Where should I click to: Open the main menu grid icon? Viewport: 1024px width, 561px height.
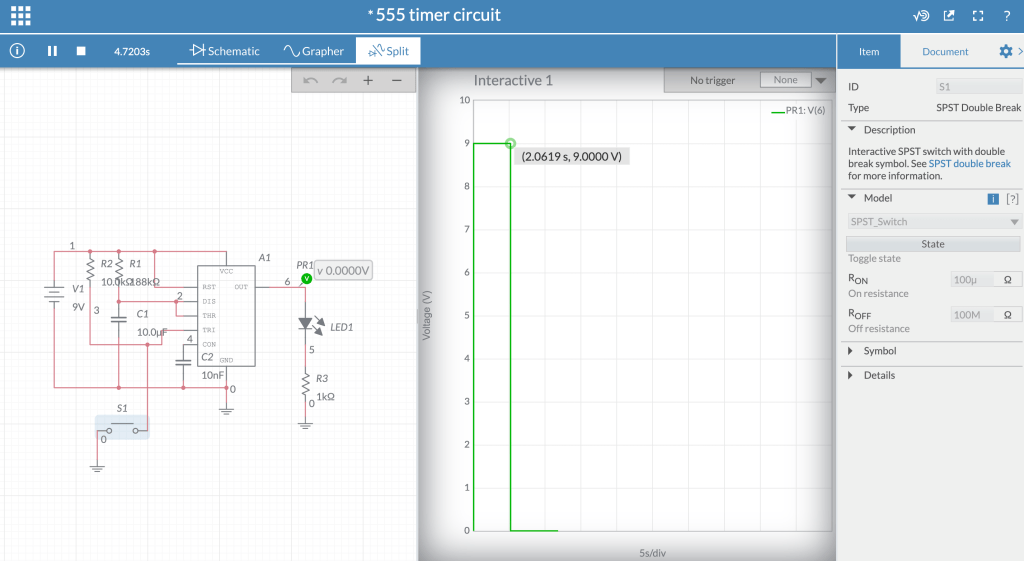(x=20, y=15)
